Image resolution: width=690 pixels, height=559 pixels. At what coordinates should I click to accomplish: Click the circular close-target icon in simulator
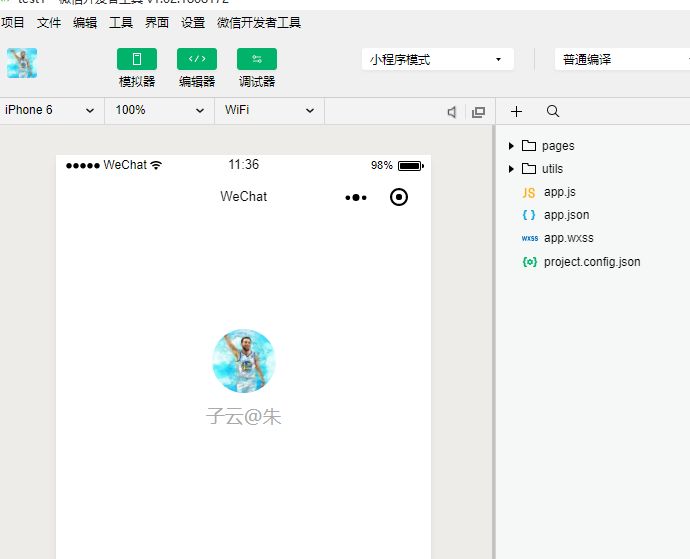(399, 197)
